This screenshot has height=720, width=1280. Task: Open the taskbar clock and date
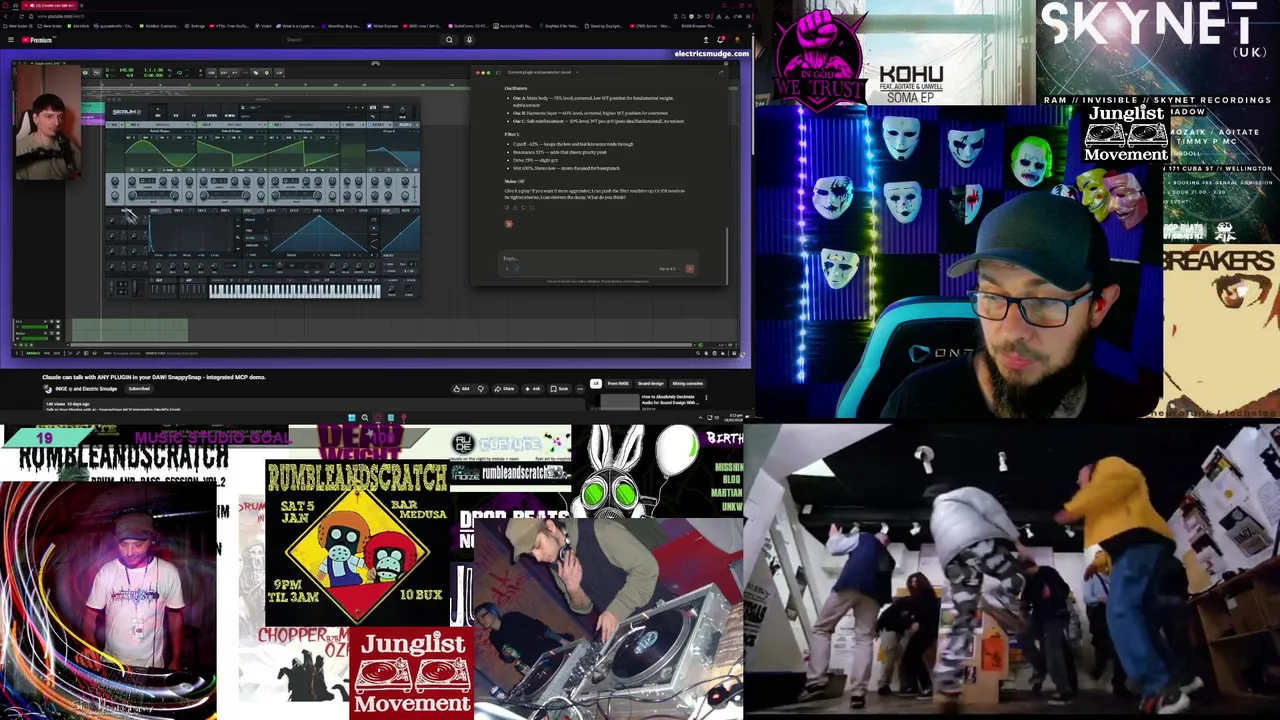[736, 417]
